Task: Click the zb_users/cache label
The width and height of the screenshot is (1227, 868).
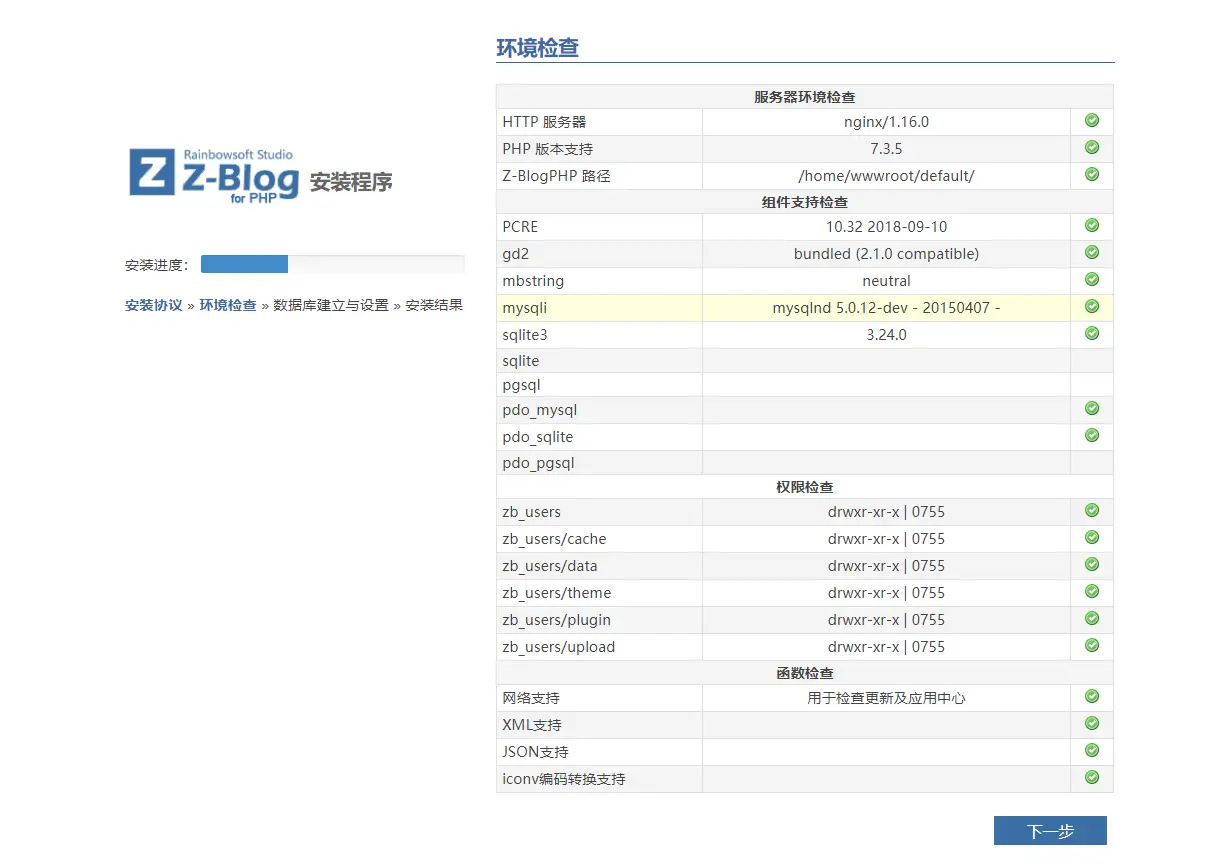Action: 554,539
